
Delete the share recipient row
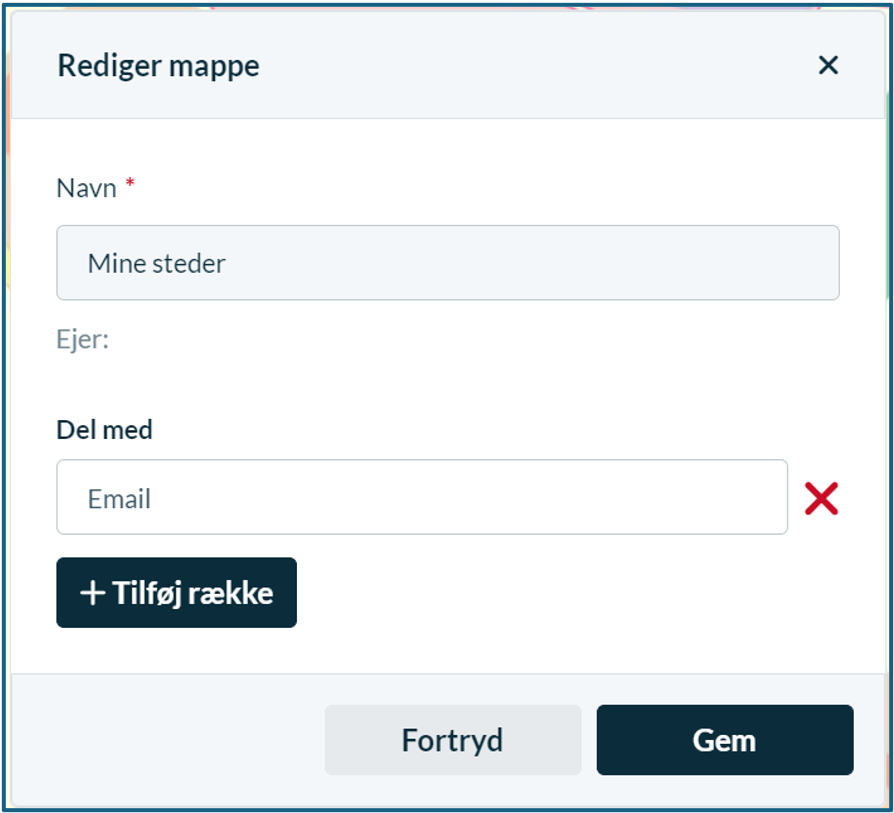point(821,498)
